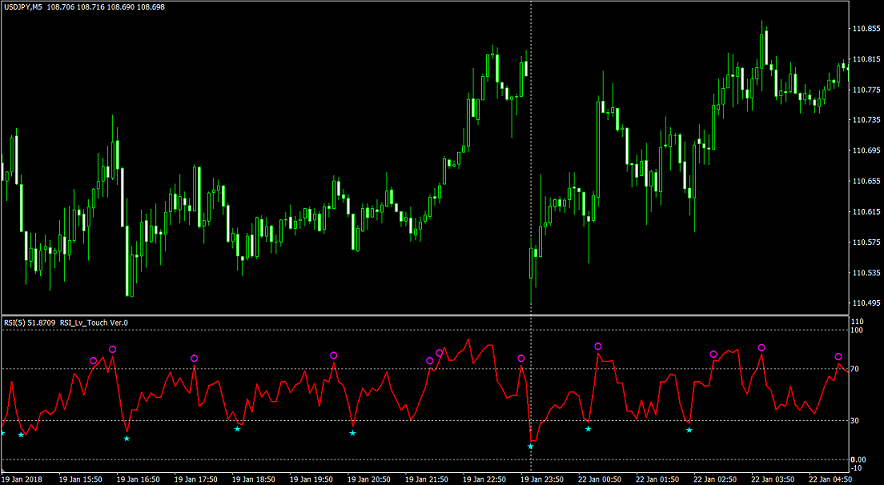Select the cyan star above the 19 Jan 16:50 label
Image resolution: width=884 pixels, height=485 pixels.
click(127, 438)
